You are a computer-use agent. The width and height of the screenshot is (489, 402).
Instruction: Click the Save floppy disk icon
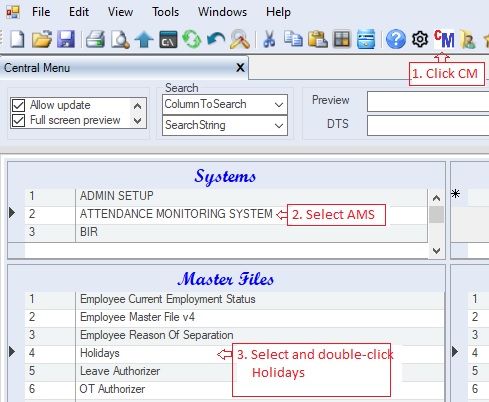(66, 39)
